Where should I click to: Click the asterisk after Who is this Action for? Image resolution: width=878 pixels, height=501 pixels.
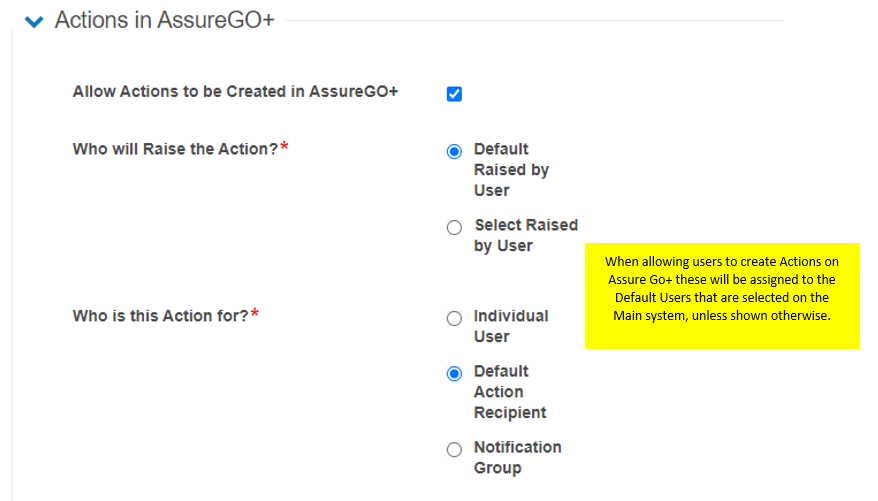(x=255, y=315)
